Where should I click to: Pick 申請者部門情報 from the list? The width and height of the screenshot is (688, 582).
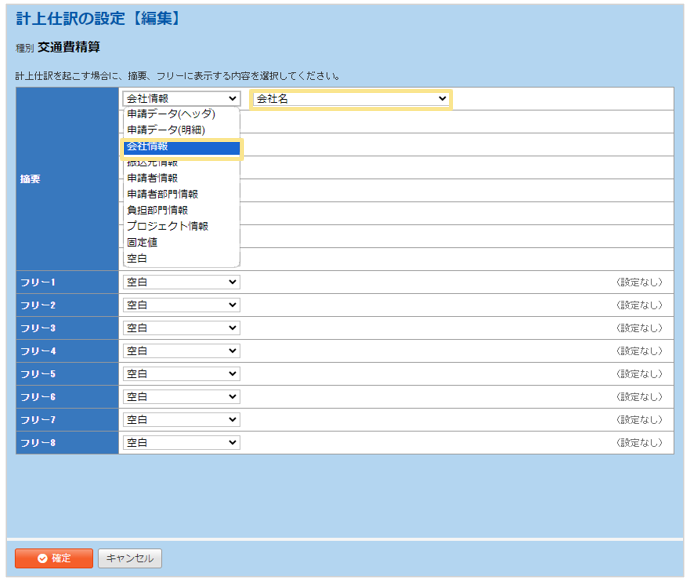coord(162,194)
